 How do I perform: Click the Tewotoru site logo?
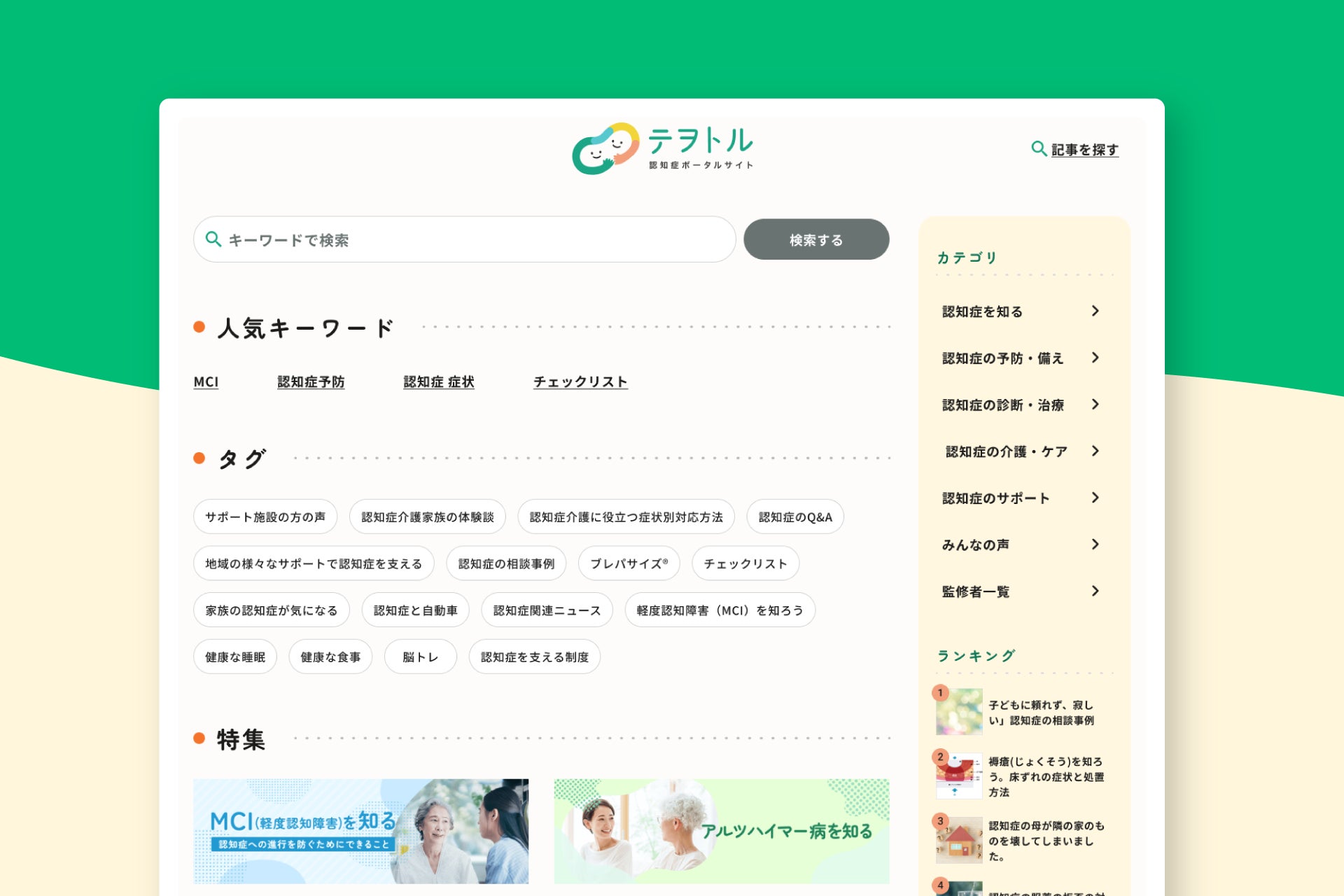pyautogui.click(x=662, y=148)
